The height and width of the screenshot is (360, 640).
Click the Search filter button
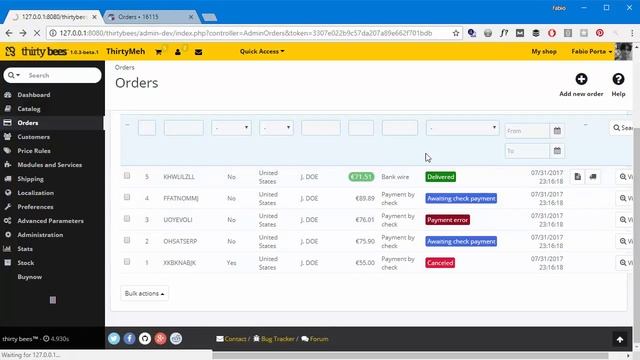622,128
